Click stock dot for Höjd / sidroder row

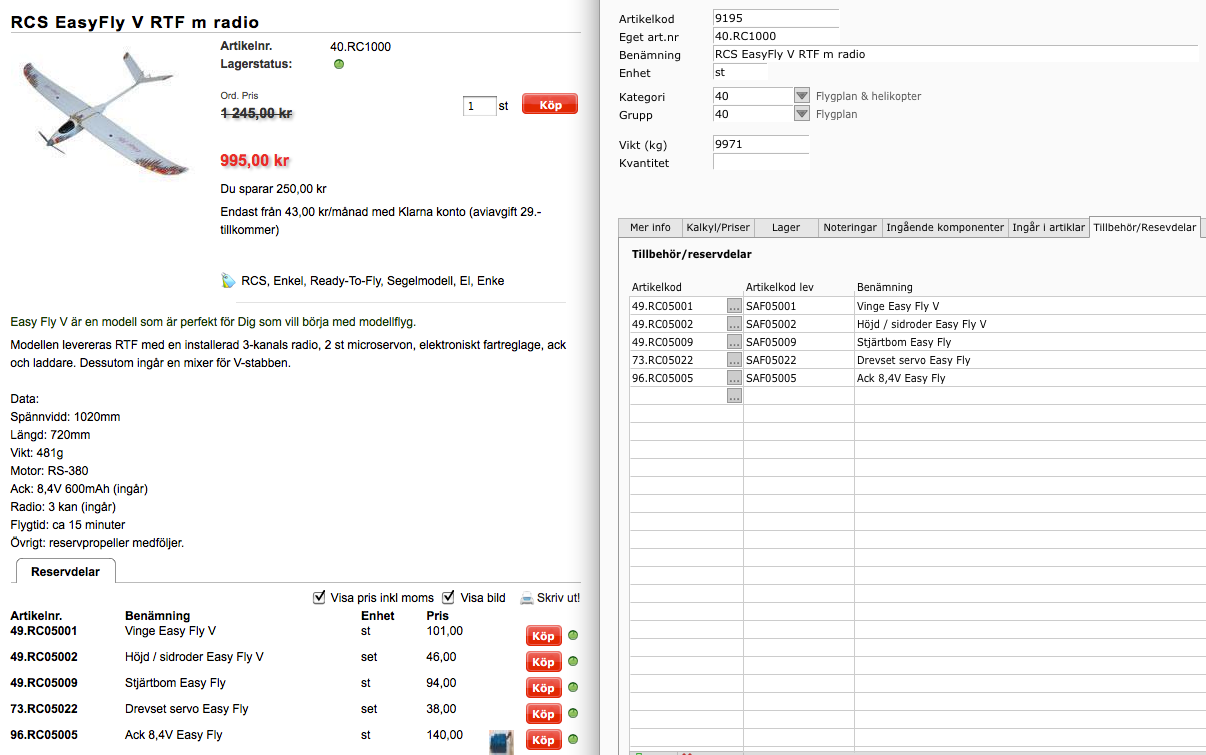[574, 662]
